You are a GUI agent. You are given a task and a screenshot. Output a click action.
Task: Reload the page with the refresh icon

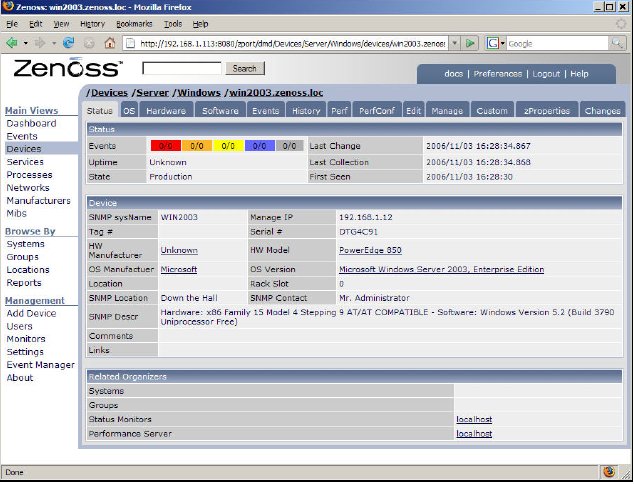(68, 42)
